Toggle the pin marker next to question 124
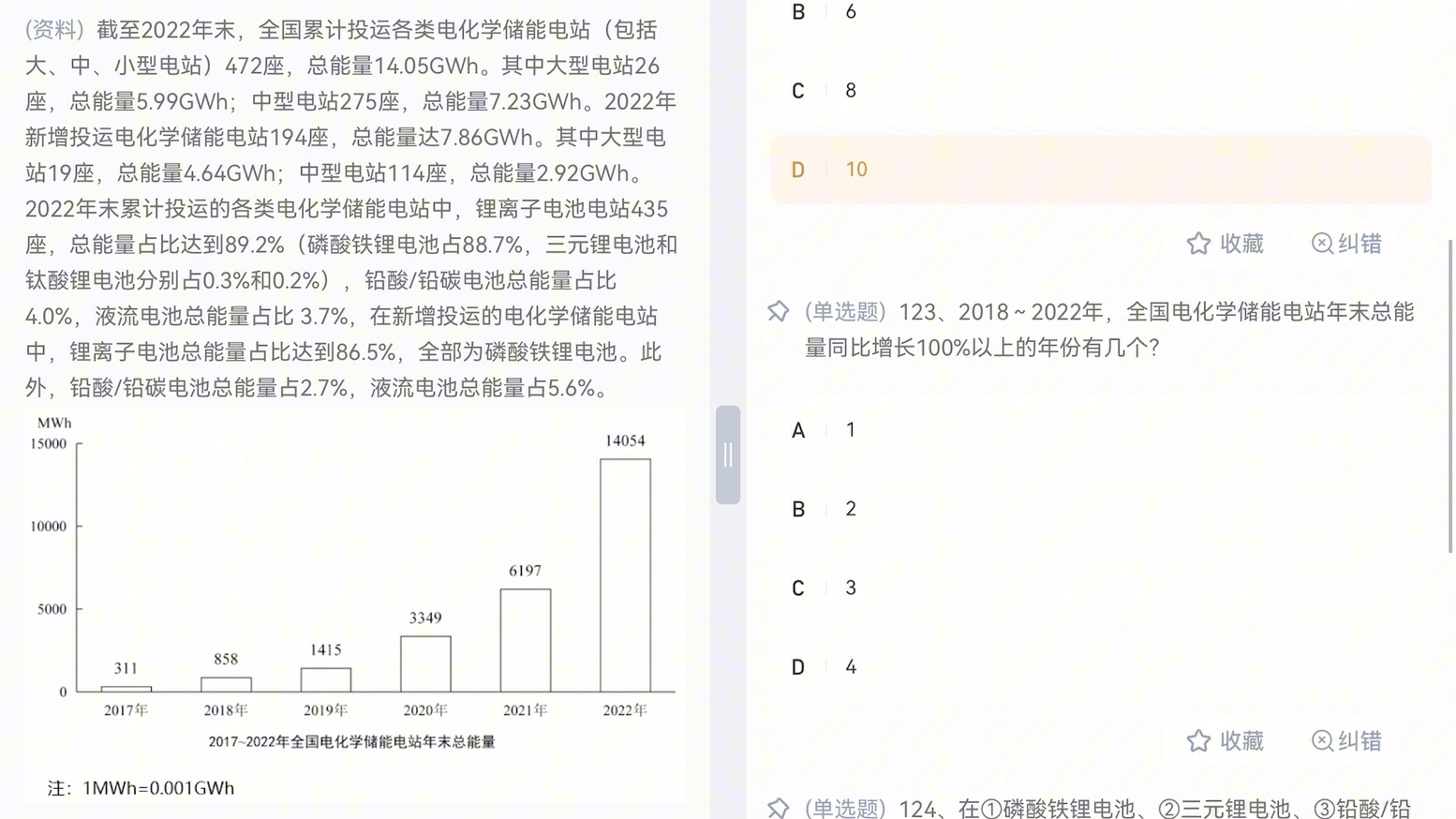This screenshot has width=1456, height=819. coord(779,808)
